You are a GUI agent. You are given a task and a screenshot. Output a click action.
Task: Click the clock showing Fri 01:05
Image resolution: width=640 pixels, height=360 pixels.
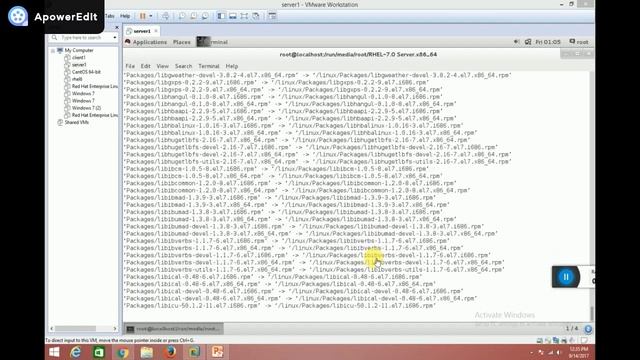click(548, 42)
